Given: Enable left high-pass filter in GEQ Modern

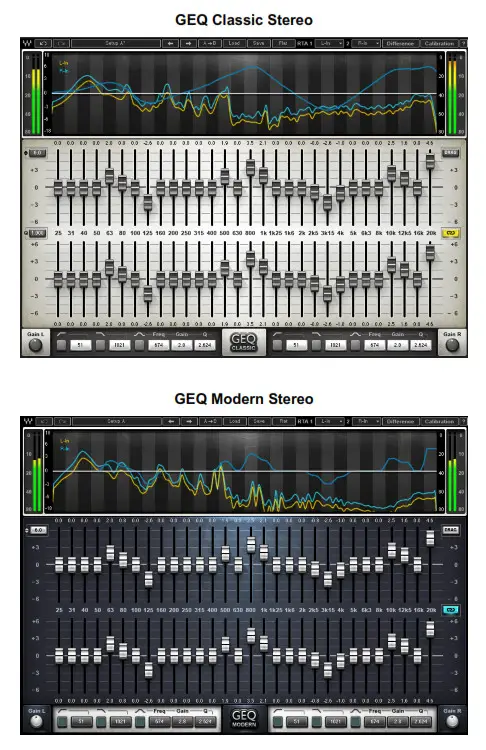Looking at the screenshot, I should [62, 721].
